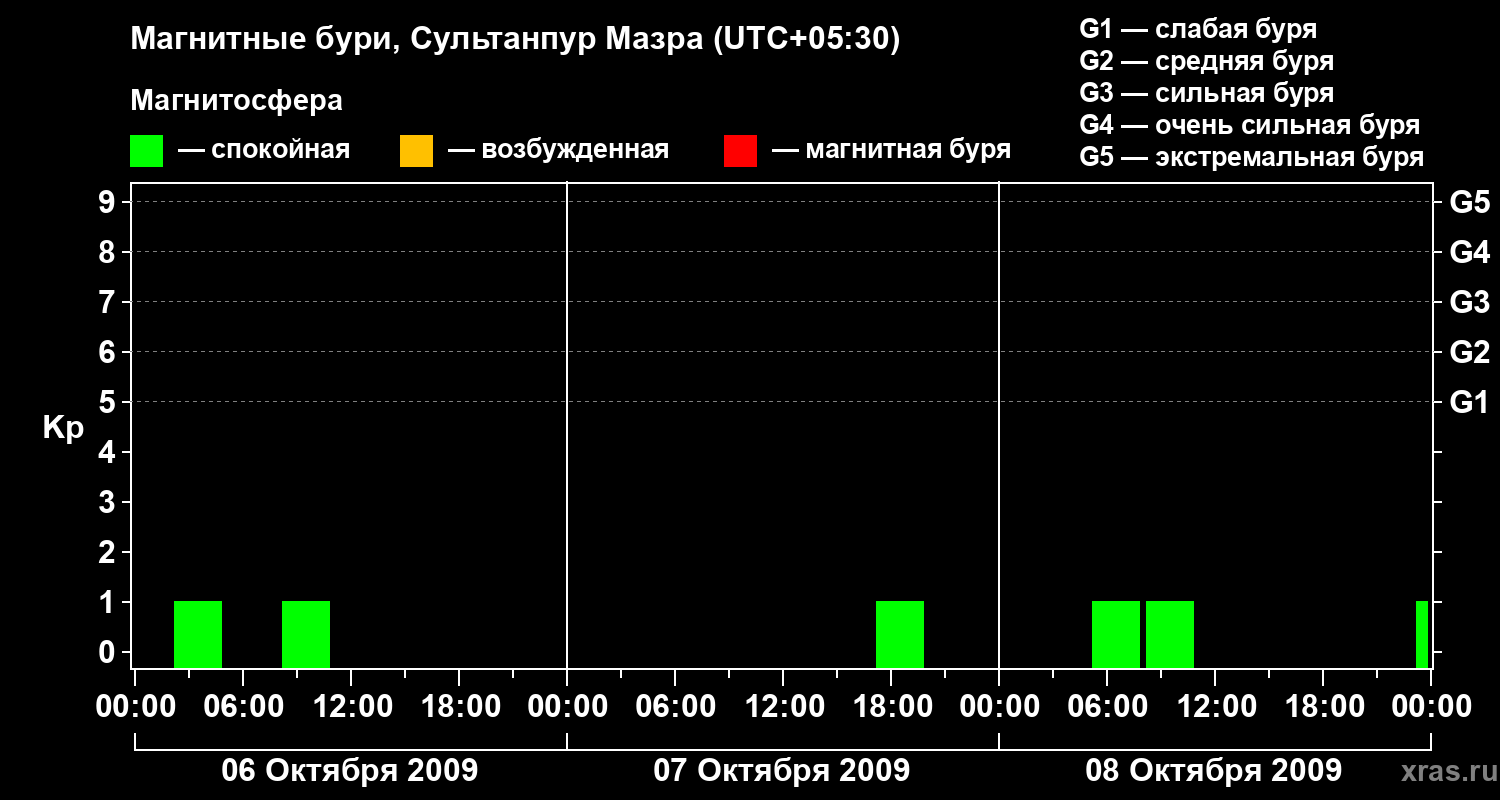Click the green bar at 18:00 on 07 Октября
This screenshot has height=800, width=1500.
pos(900,634)
